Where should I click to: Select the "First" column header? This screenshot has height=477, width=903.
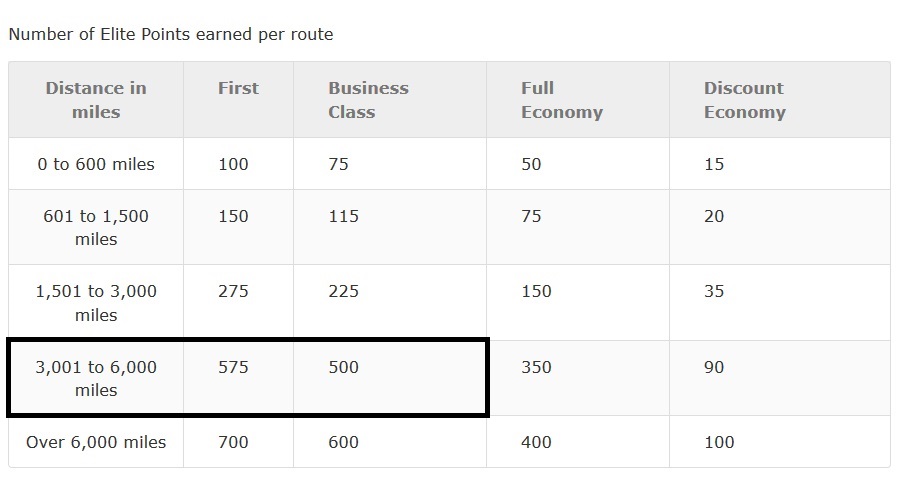[238, 88]
